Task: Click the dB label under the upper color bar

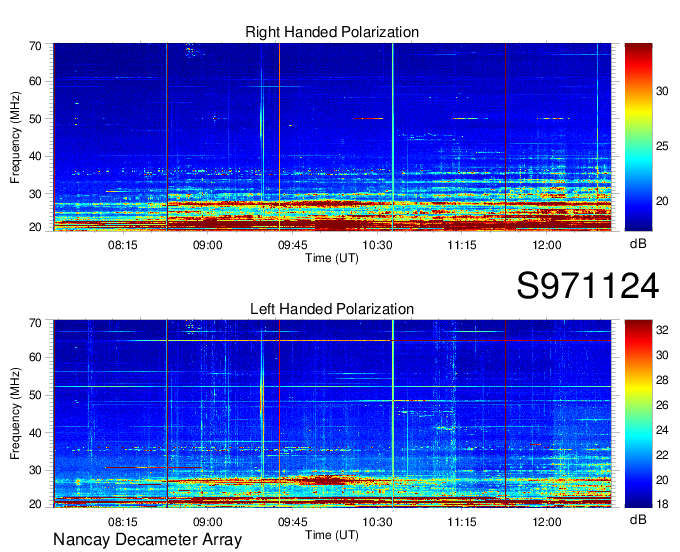Action: tap(638, 244)
